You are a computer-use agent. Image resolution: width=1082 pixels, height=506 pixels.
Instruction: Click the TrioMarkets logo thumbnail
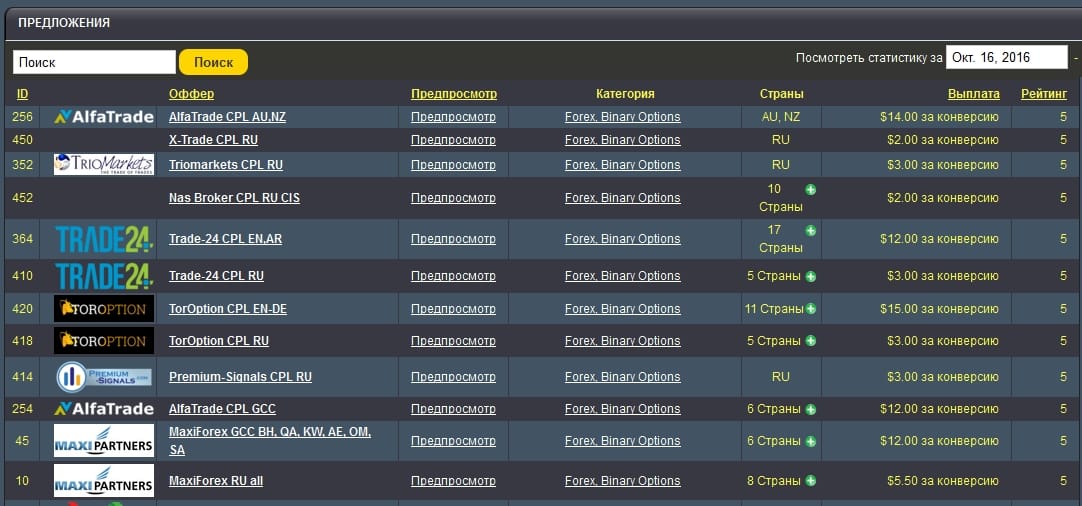click(104, 164)
